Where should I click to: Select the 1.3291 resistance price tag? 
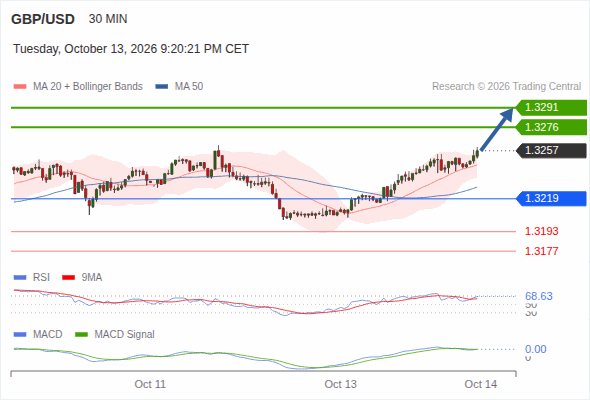click(551, 108)
